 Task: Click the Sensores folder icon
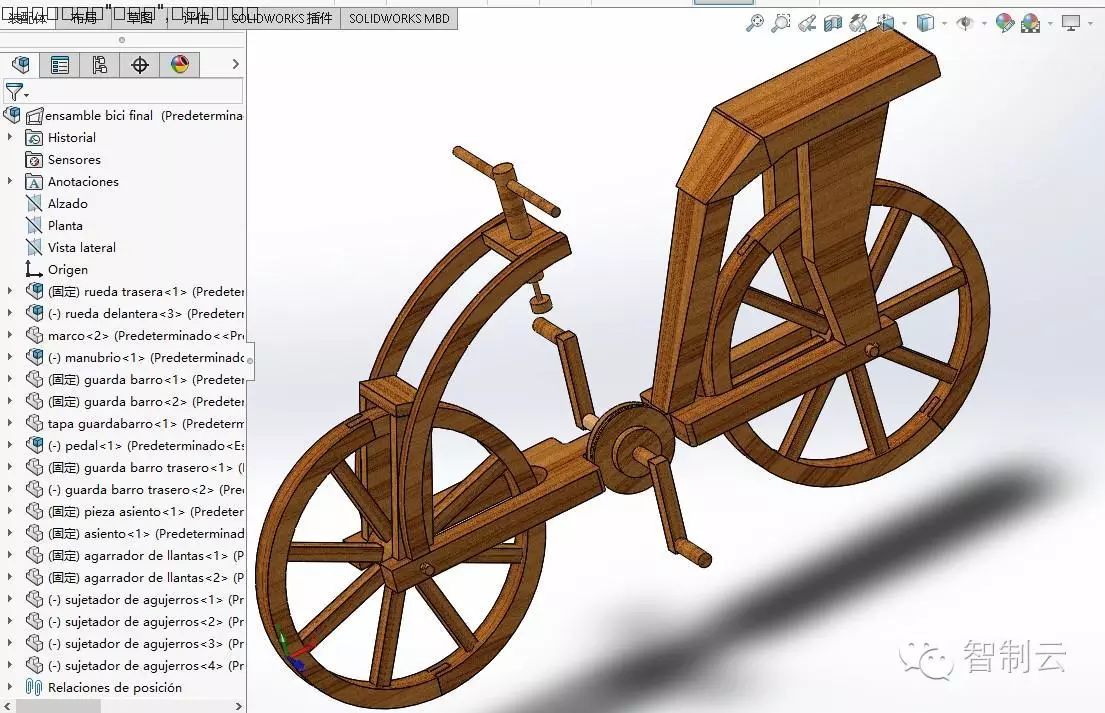[34, 160]
